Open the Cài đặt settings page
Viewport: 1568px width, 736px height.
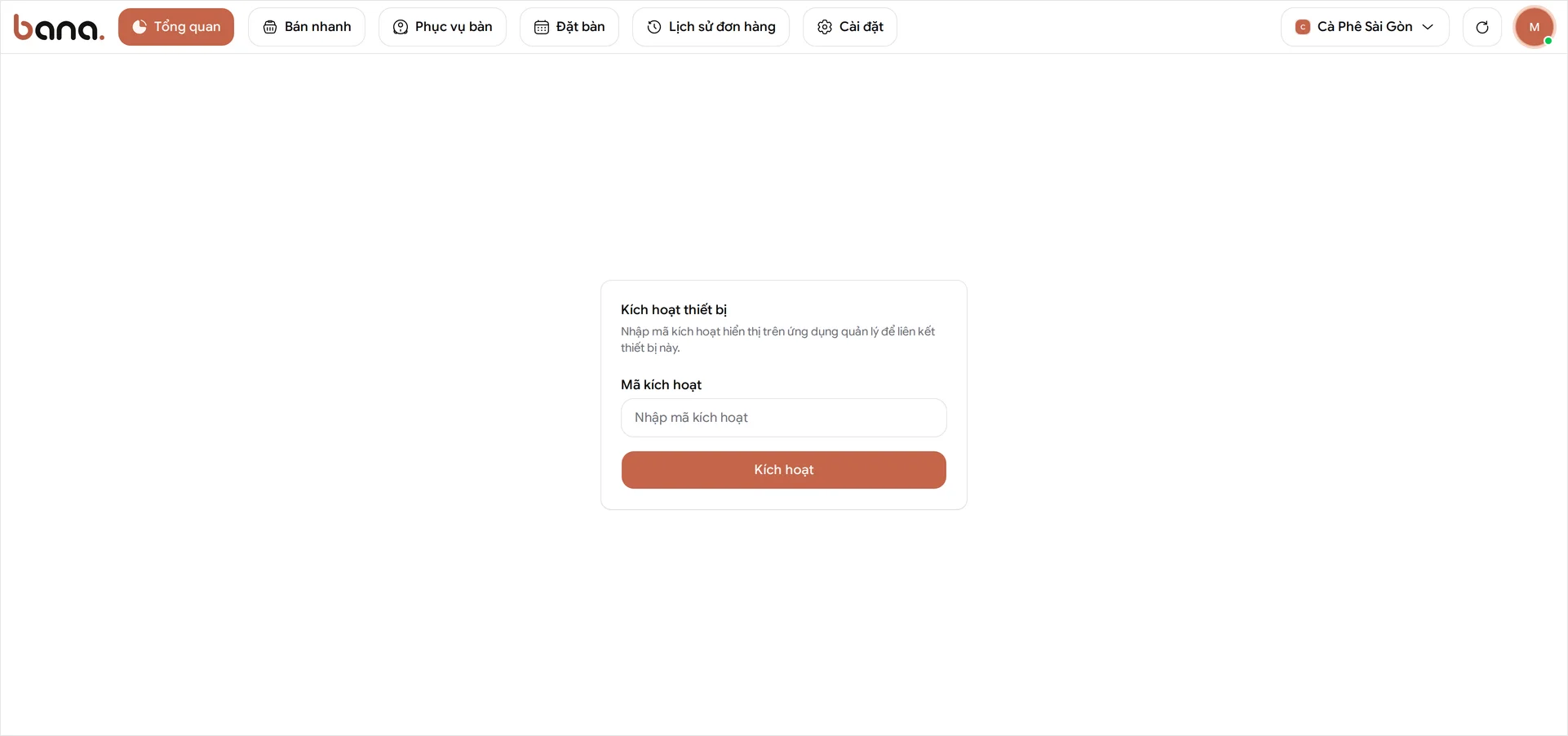(850, 27)
